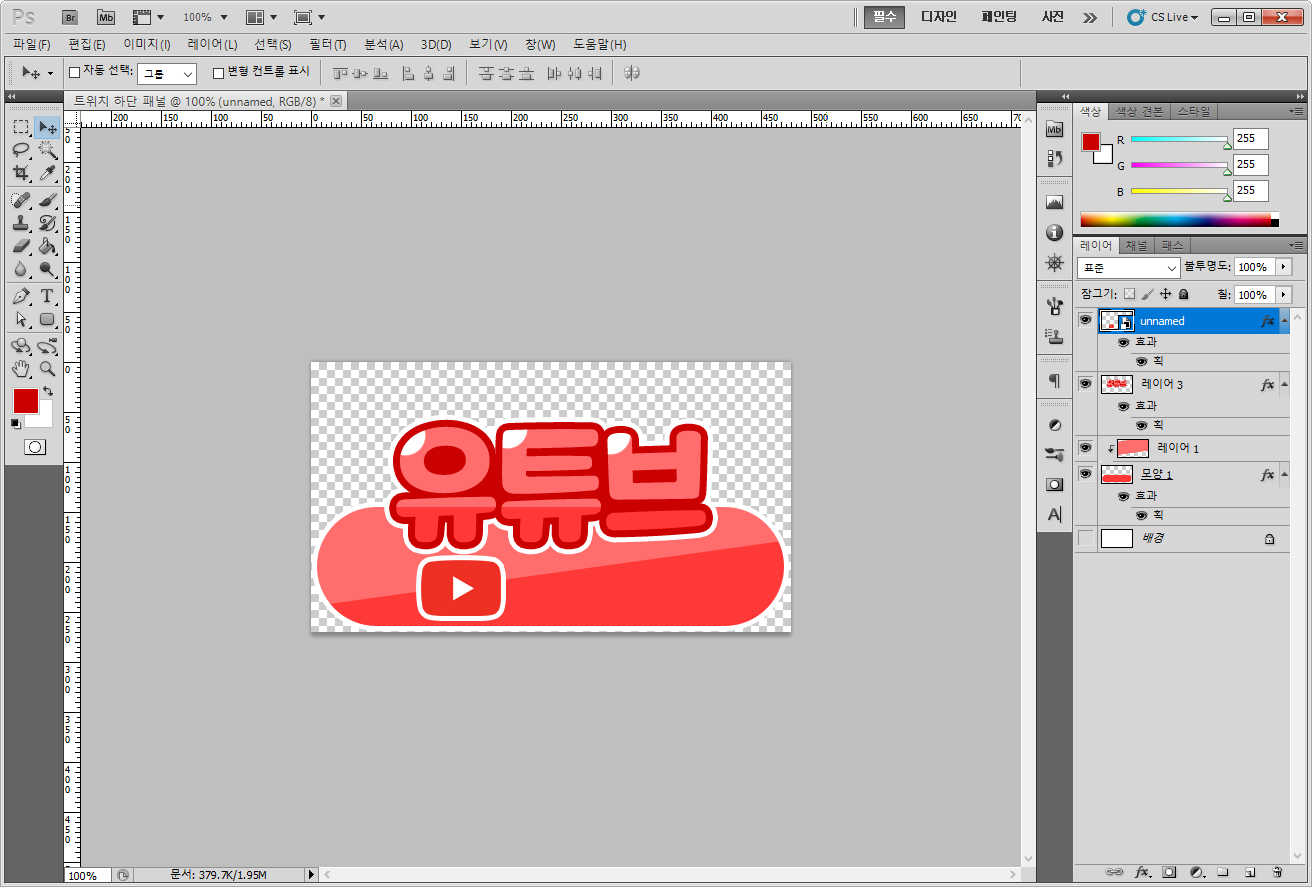Switch to the 채널 tab
This screenshot has height=887, width=1312.
pyautogui.click(x=1137, y=246)
